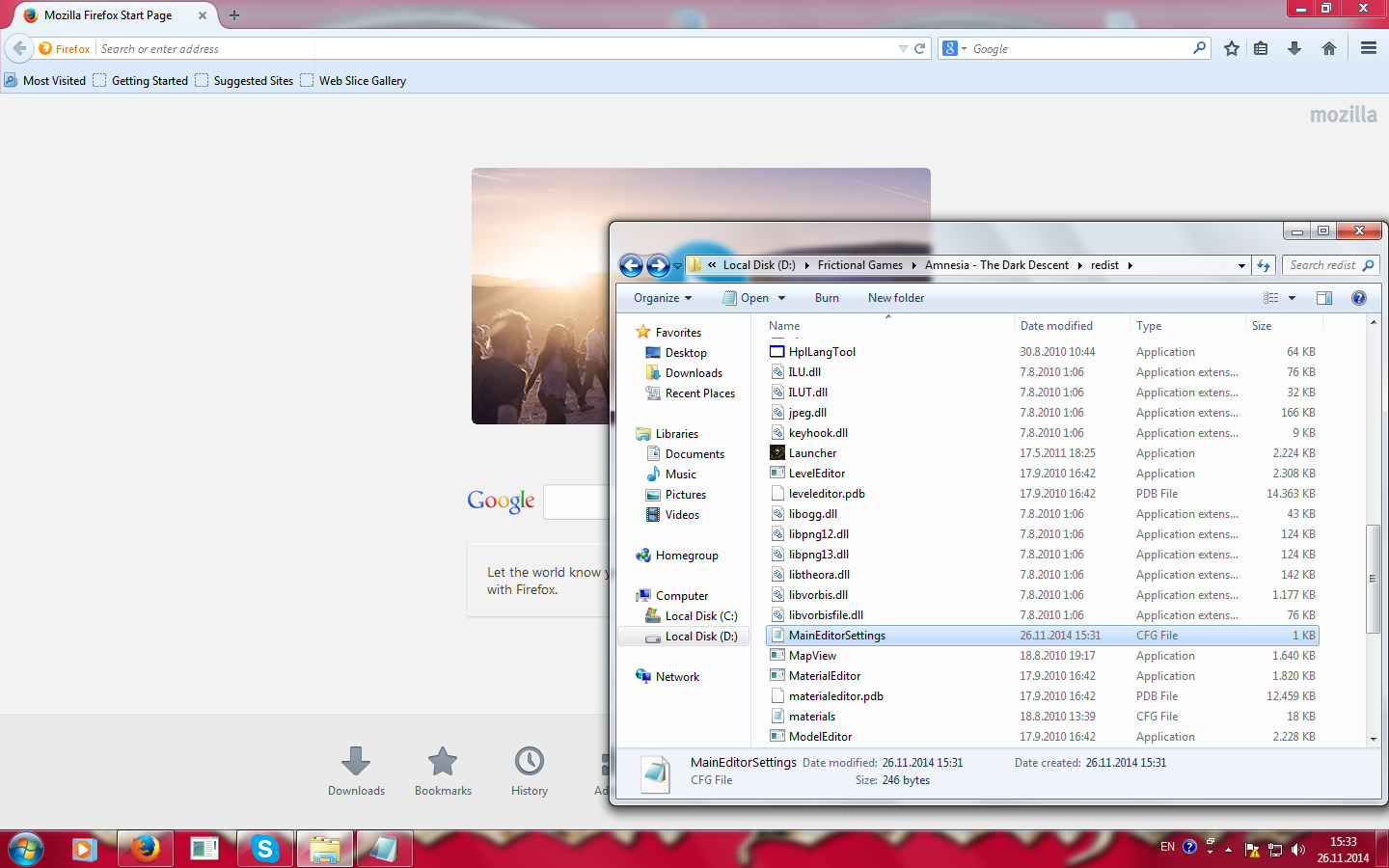Viewport: 1389px width, 868px height.
Task: Open Web Slice Gallery bookmark
Action: click(353, 81)
